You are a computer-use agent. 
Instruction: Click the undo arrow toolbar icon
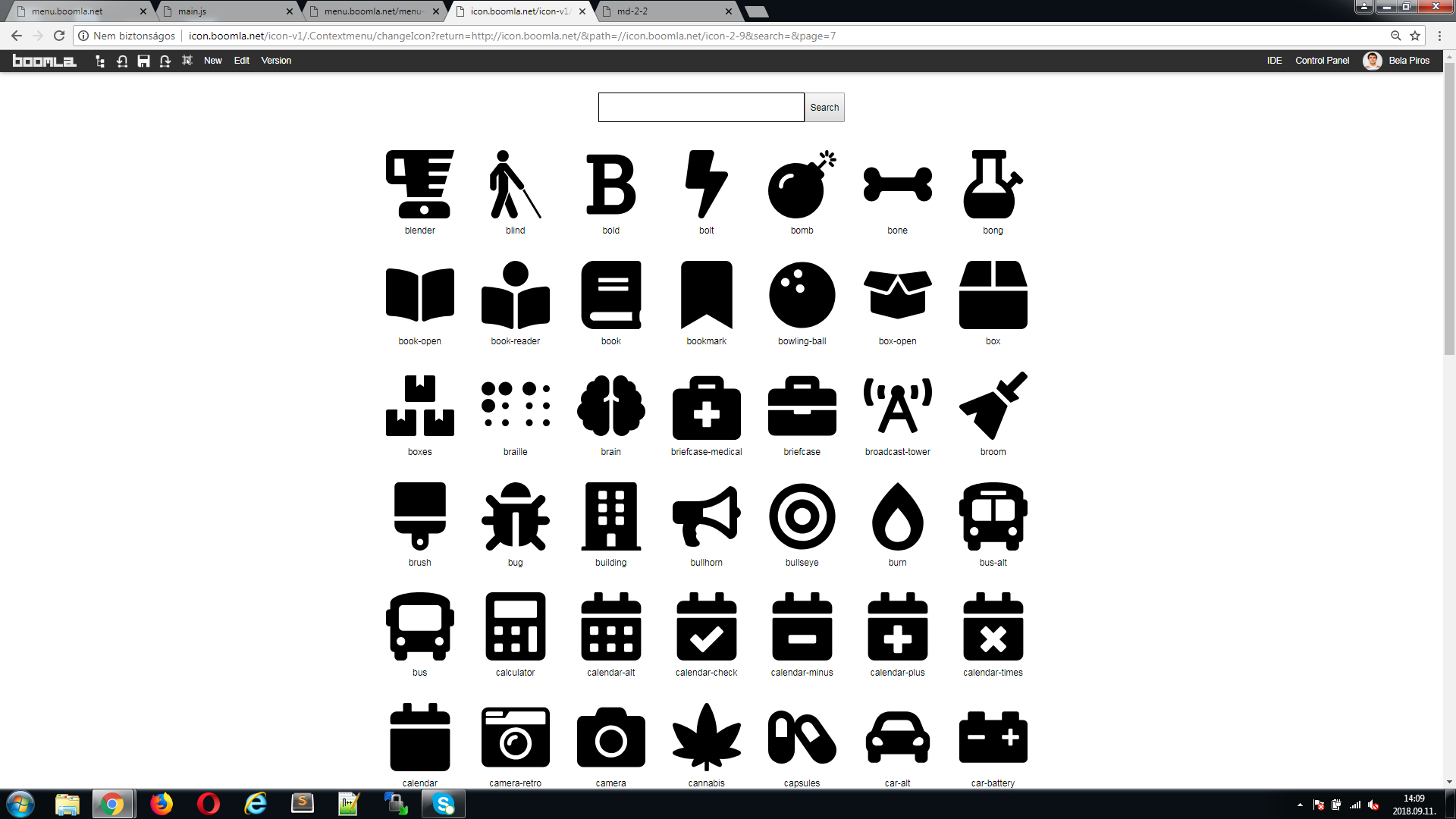(121, 61)
